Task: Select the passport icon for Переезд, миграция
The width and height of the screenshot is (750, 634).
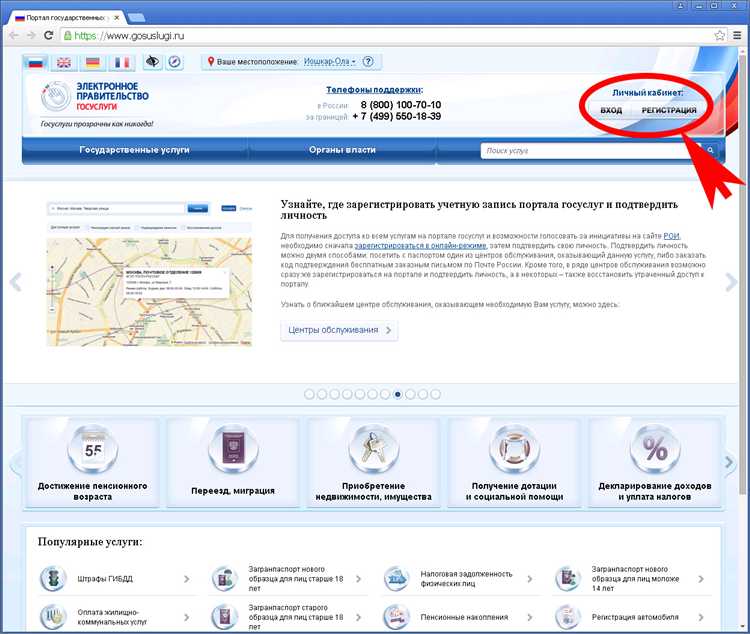Action: pos(233,451)
